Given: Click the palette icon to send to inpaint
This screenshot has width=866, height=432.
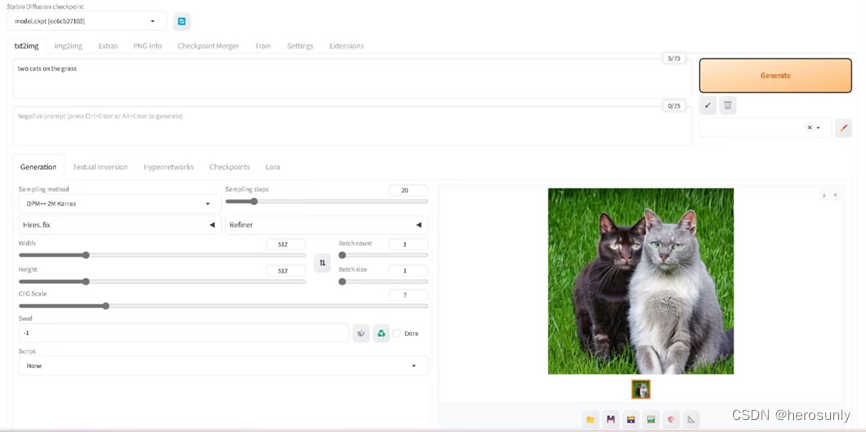Looking at the screenshot, I should (671, 419).
